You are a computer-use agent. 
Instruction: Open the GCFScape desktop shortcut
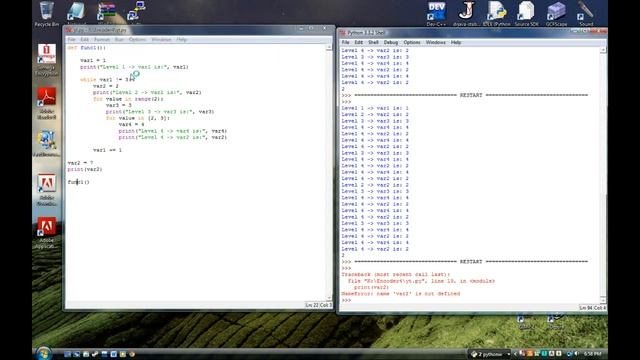[x=556, y=13]
